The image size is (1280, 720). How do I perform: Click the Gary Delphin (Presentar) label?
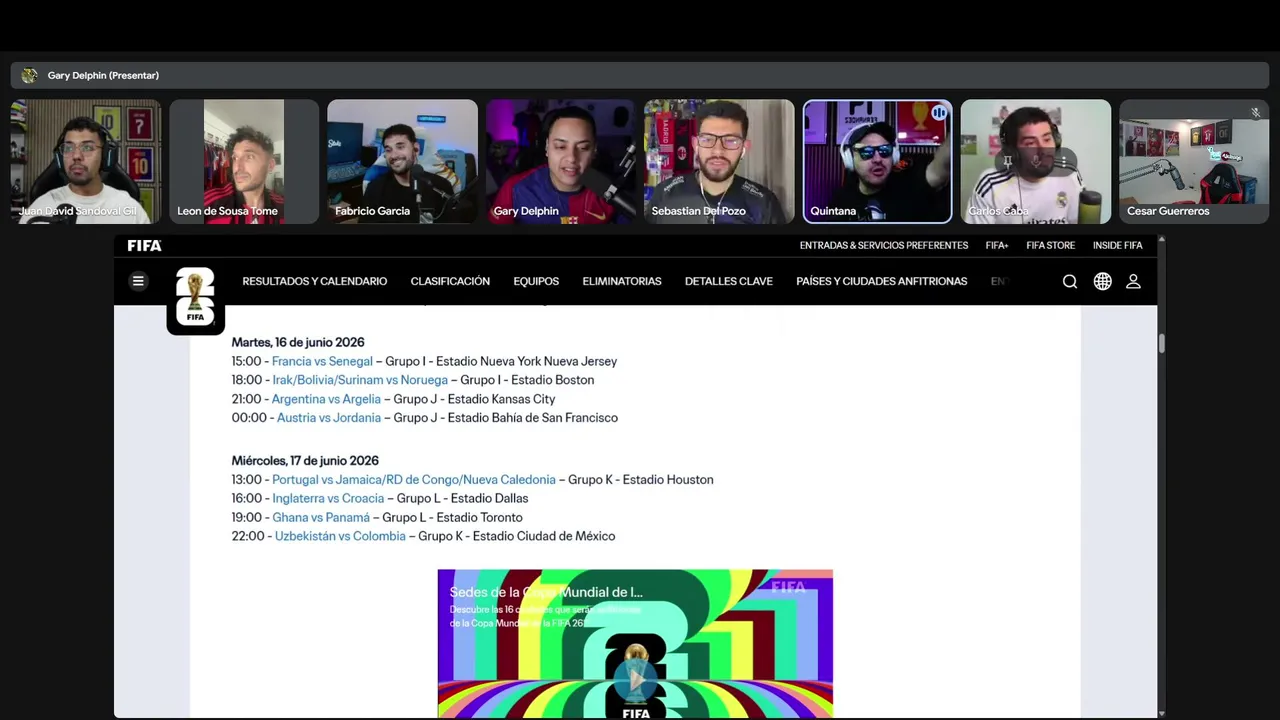[103, 75]
